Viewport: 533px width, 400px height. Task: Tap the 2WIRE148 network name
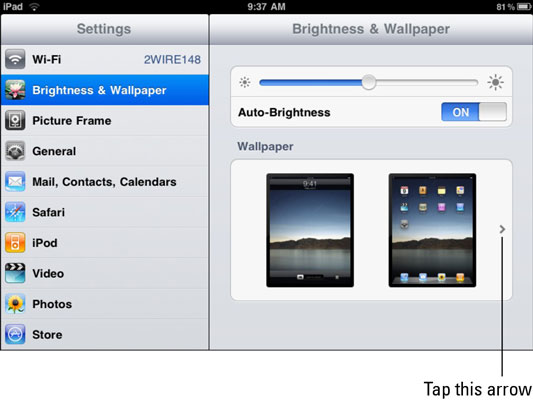[172, 60]
